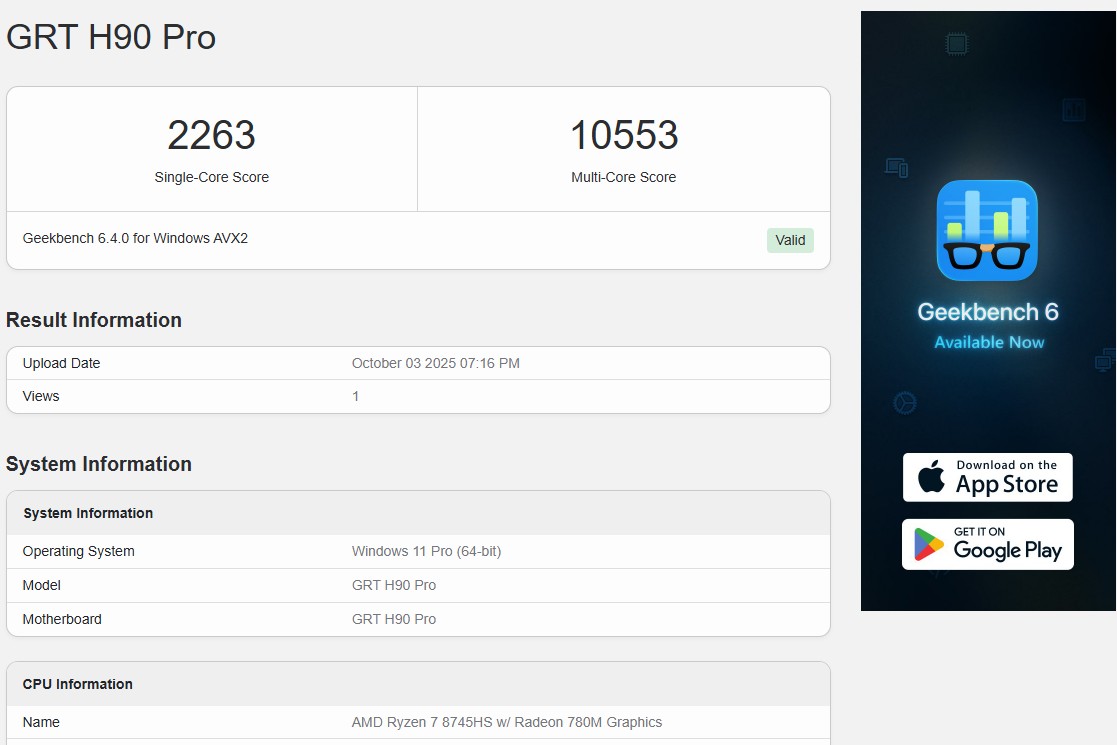Select GRT H90 Pro value in Motherboard row

[394, 620]
